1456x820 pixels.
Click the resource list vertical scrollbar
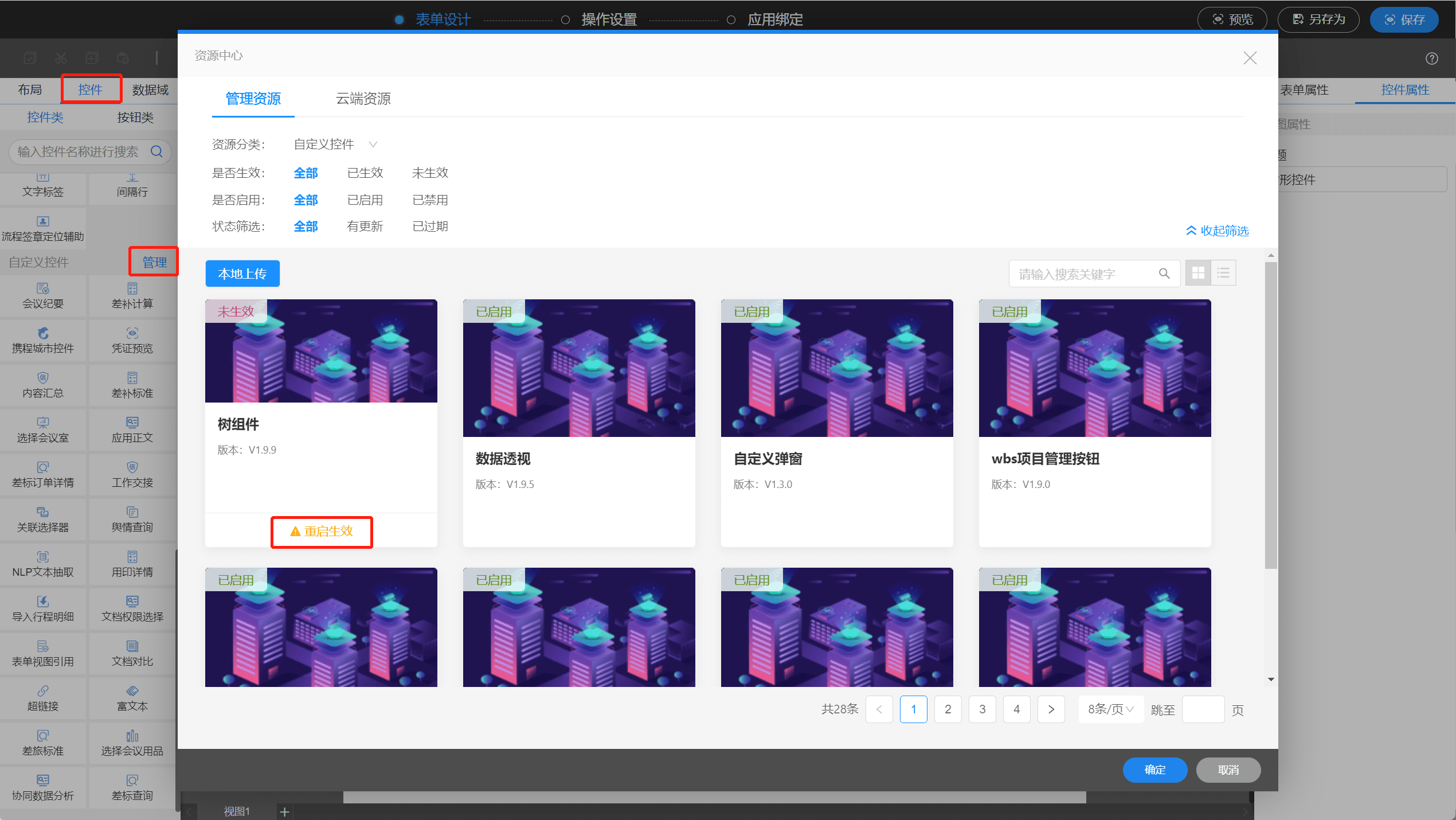point(1271,416)
